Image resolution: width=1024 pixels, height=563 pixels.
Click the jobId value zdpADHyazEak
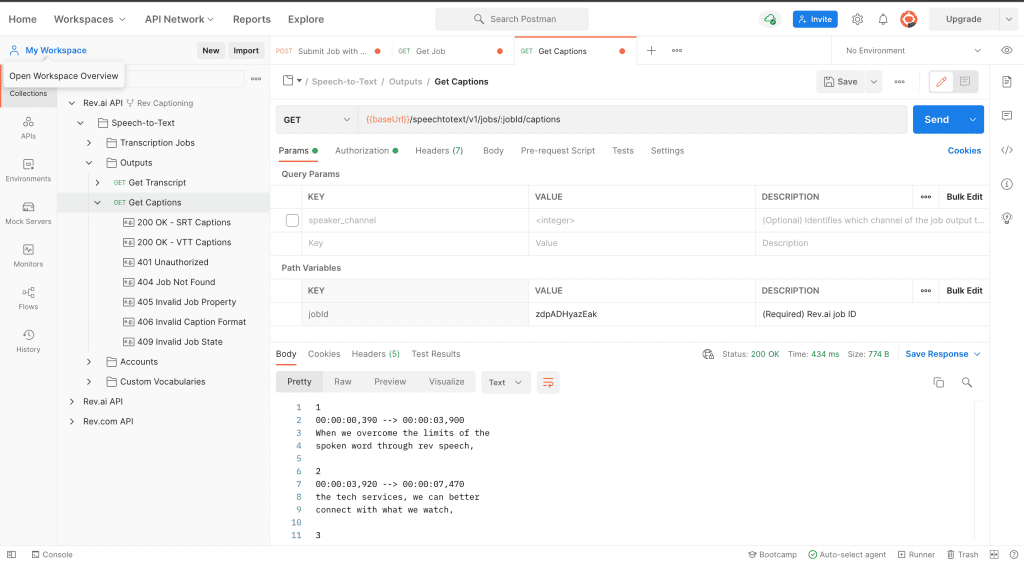point(566,314)
